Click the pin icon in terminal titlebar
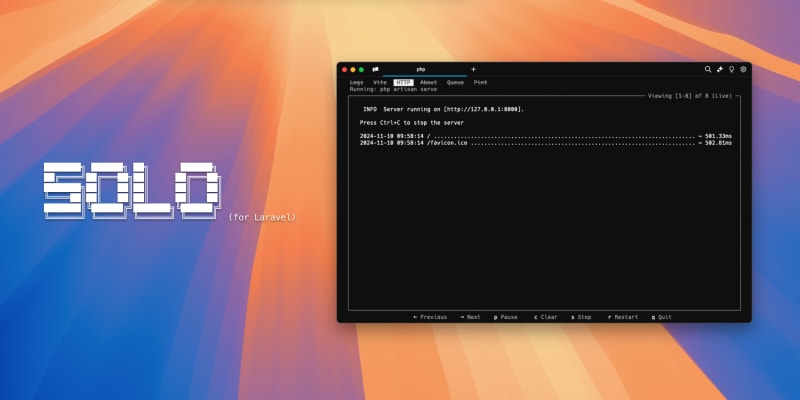Image resolution: width=800 pixels, height=400 pixels. [x=720, y=69]
